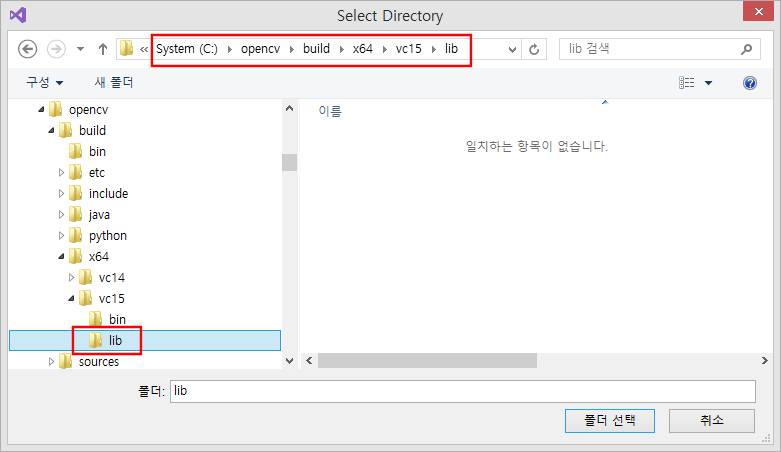Expand the sources folder node
Viewport: 781px width, 452px height.
pos(51,362)
